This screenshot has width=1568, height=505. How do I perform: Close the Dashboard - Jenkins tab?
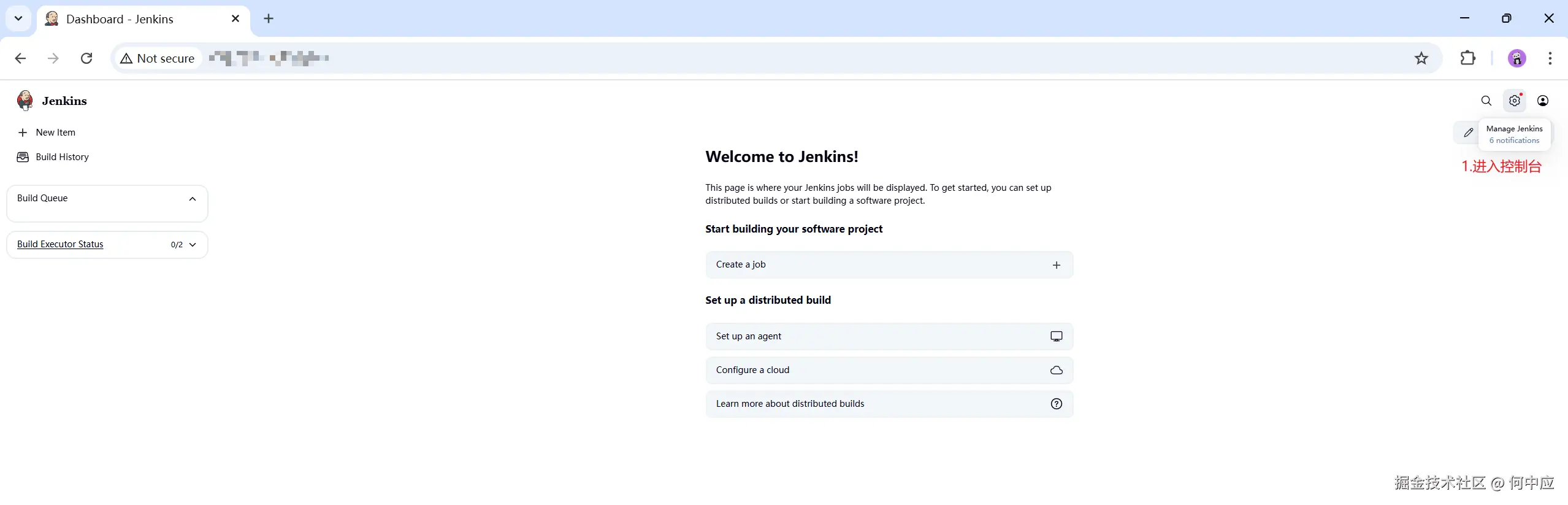[x=235, y=18]
